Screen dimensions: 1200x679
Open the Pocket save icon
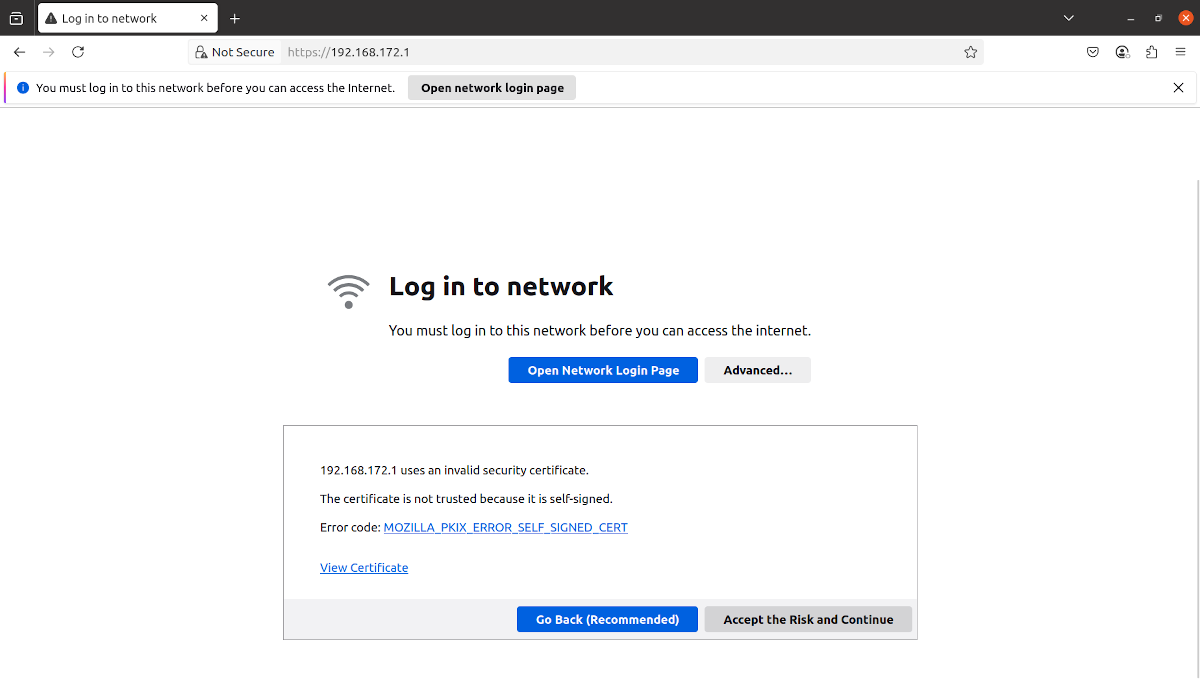tap(1093, 52)
